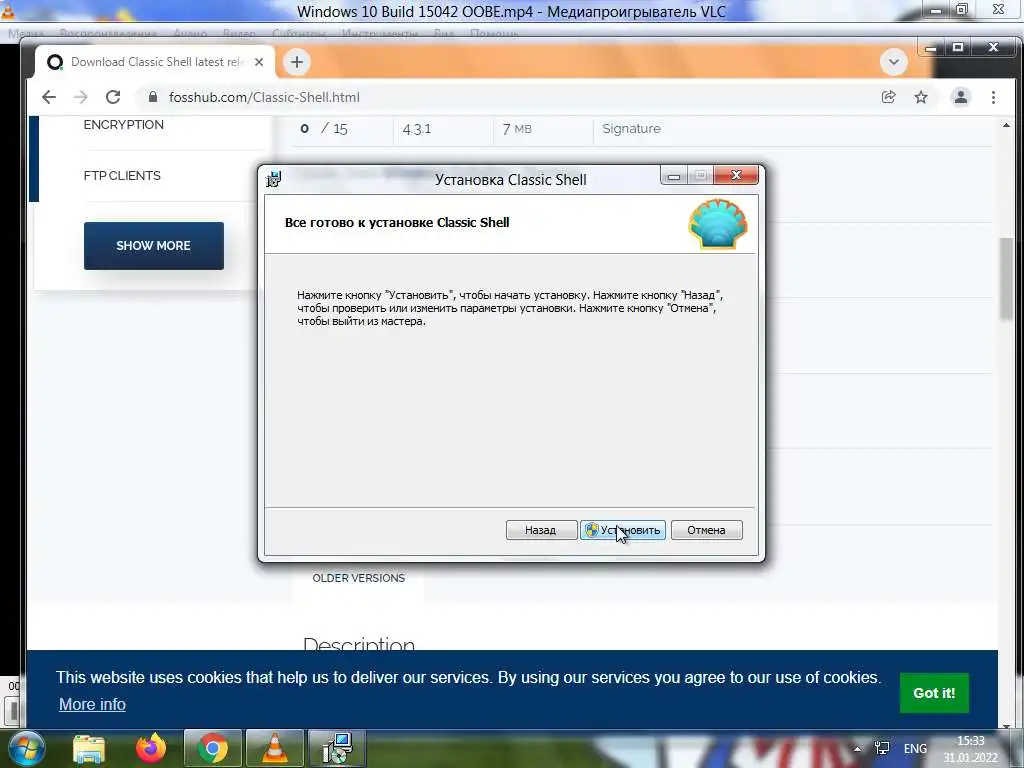Close the Download Classic Shell tab

(x=259, y=62)
